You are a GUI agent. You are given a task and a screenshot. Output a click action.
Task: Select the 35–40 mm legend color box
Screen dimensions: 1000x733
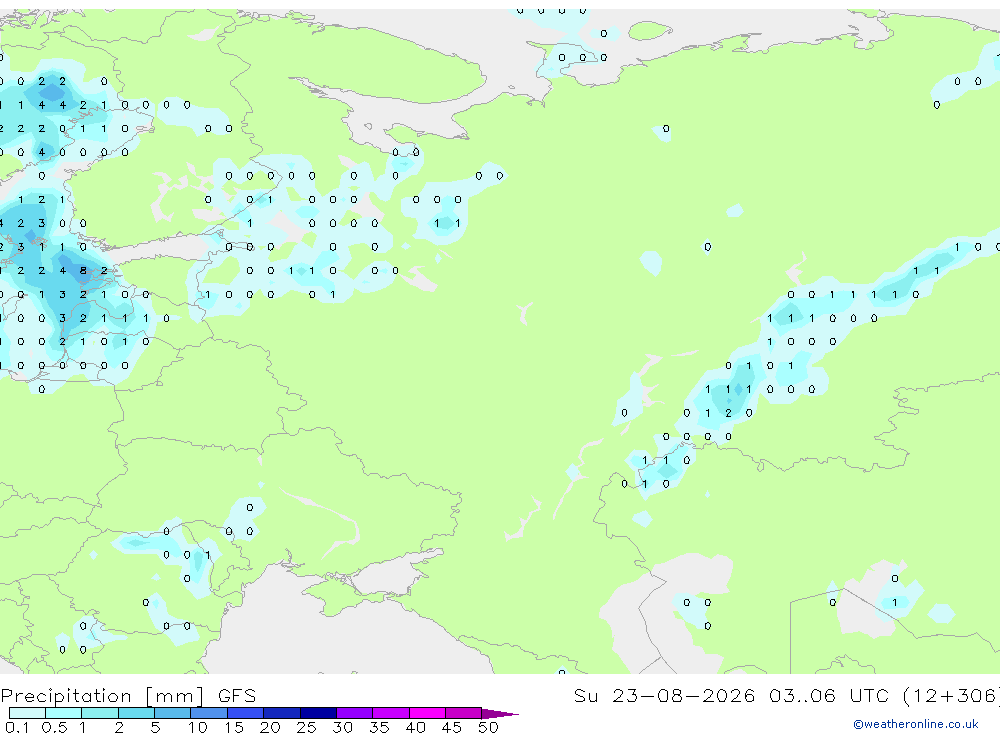[391, 713]
